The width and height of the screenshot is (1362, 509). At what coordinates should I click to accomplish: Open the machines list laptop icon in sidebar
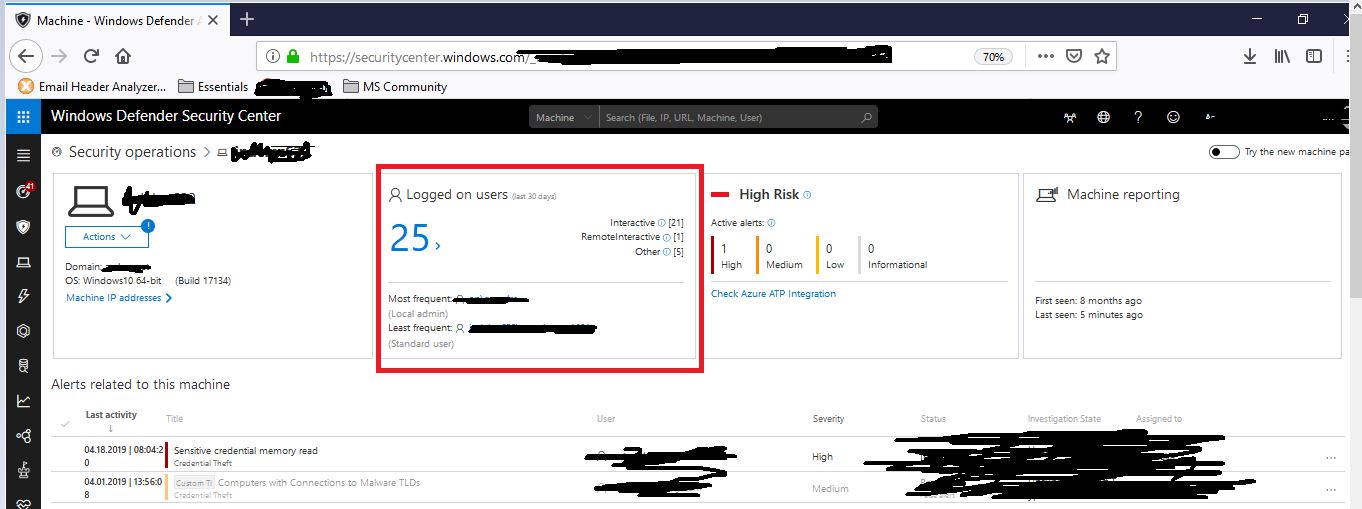pos(24,262)
